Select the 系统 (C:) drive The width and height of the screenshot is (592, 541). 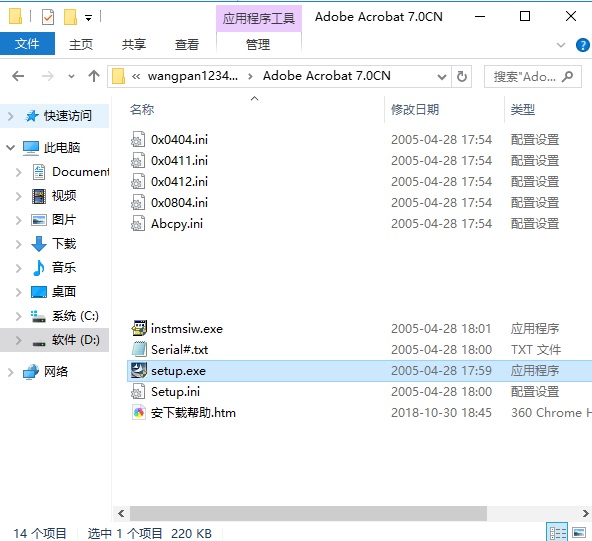[76, 316]
